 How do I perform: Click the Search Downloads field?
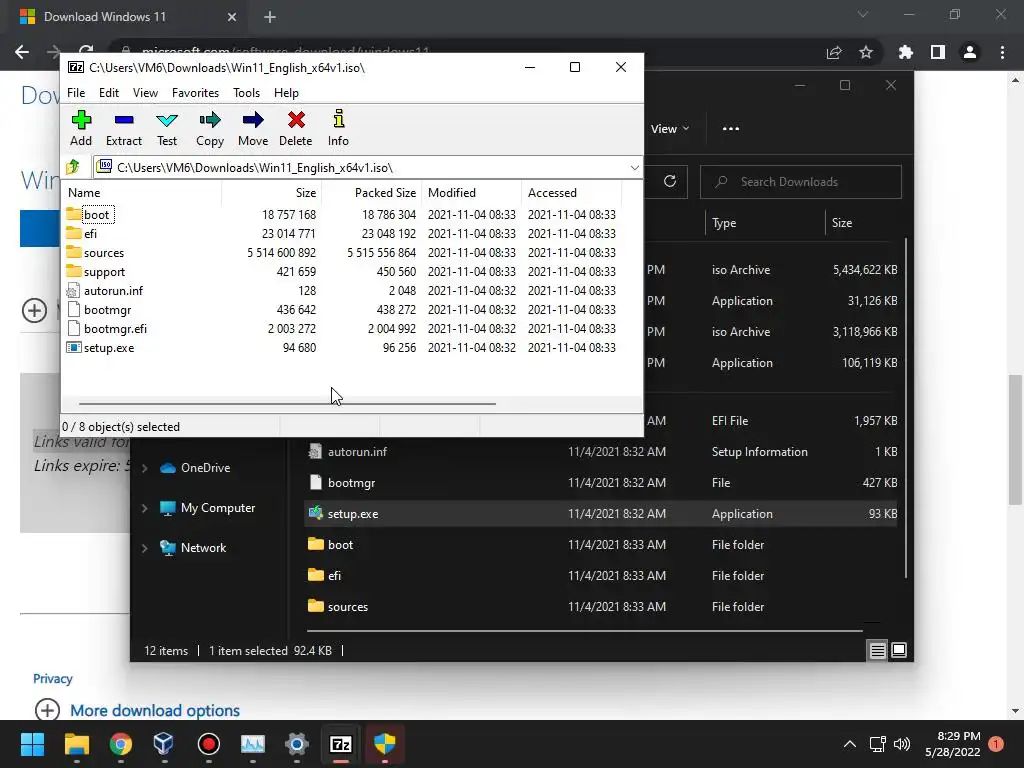pos(801,182)
